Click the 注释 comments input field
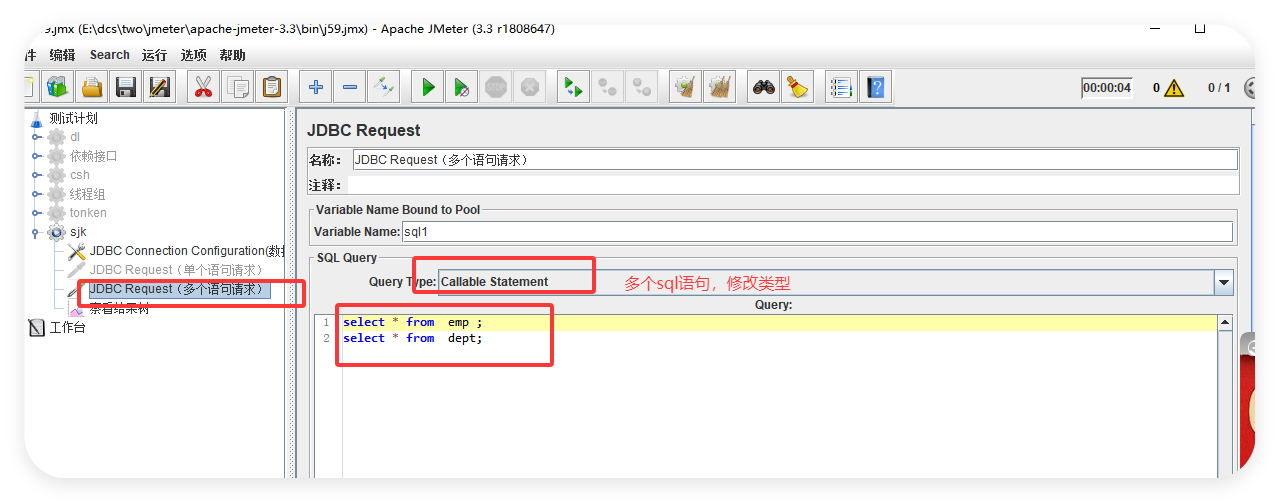The height and width of the screenshot is (502, 1279). (x=792, y=185)
